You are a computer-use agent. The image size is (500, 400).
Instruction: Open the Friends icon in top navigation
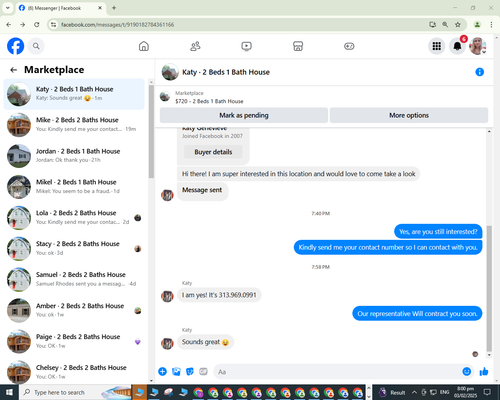point(195,46)
